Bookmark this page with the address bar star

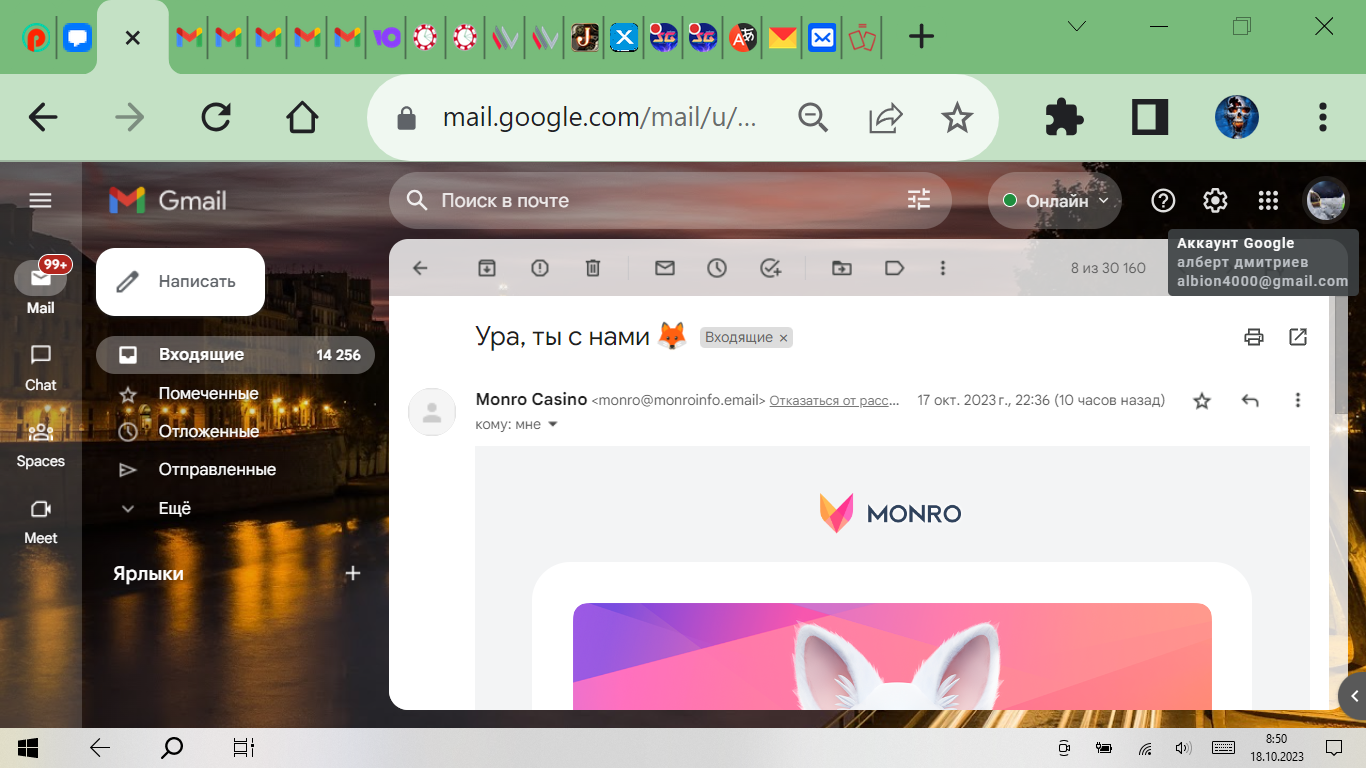tap(957, 118)
